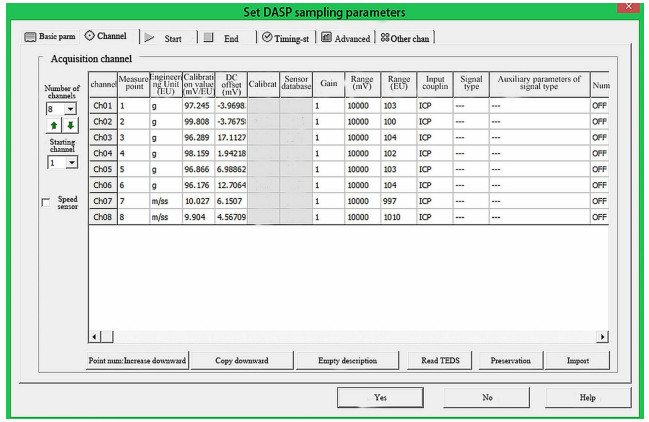Click Auxiliary parameters of signal type header
Screen dimensions: 649x422
[540, 84]
